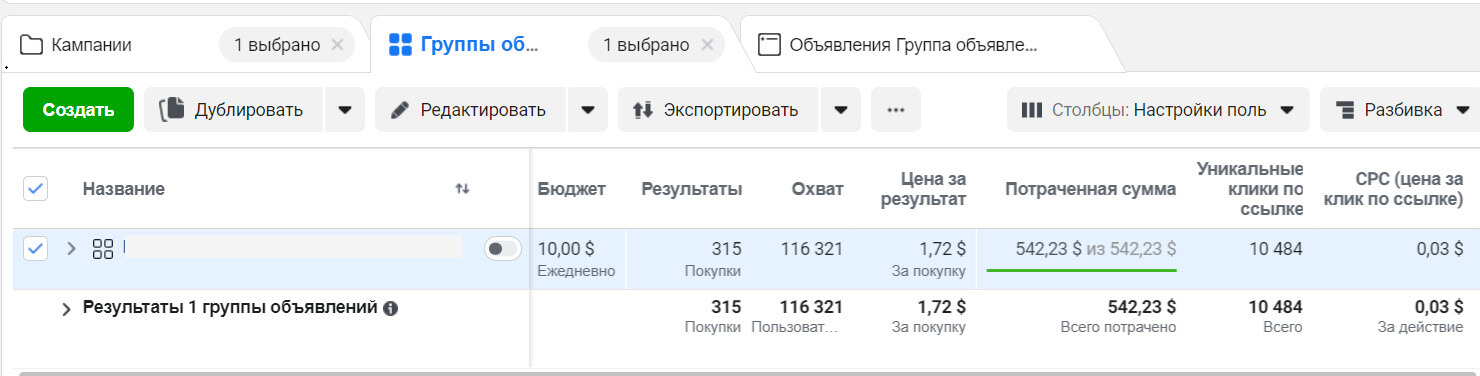1480x376 pixels.
Task: Click the Экспортировать button
Action: tap(718, 110)
